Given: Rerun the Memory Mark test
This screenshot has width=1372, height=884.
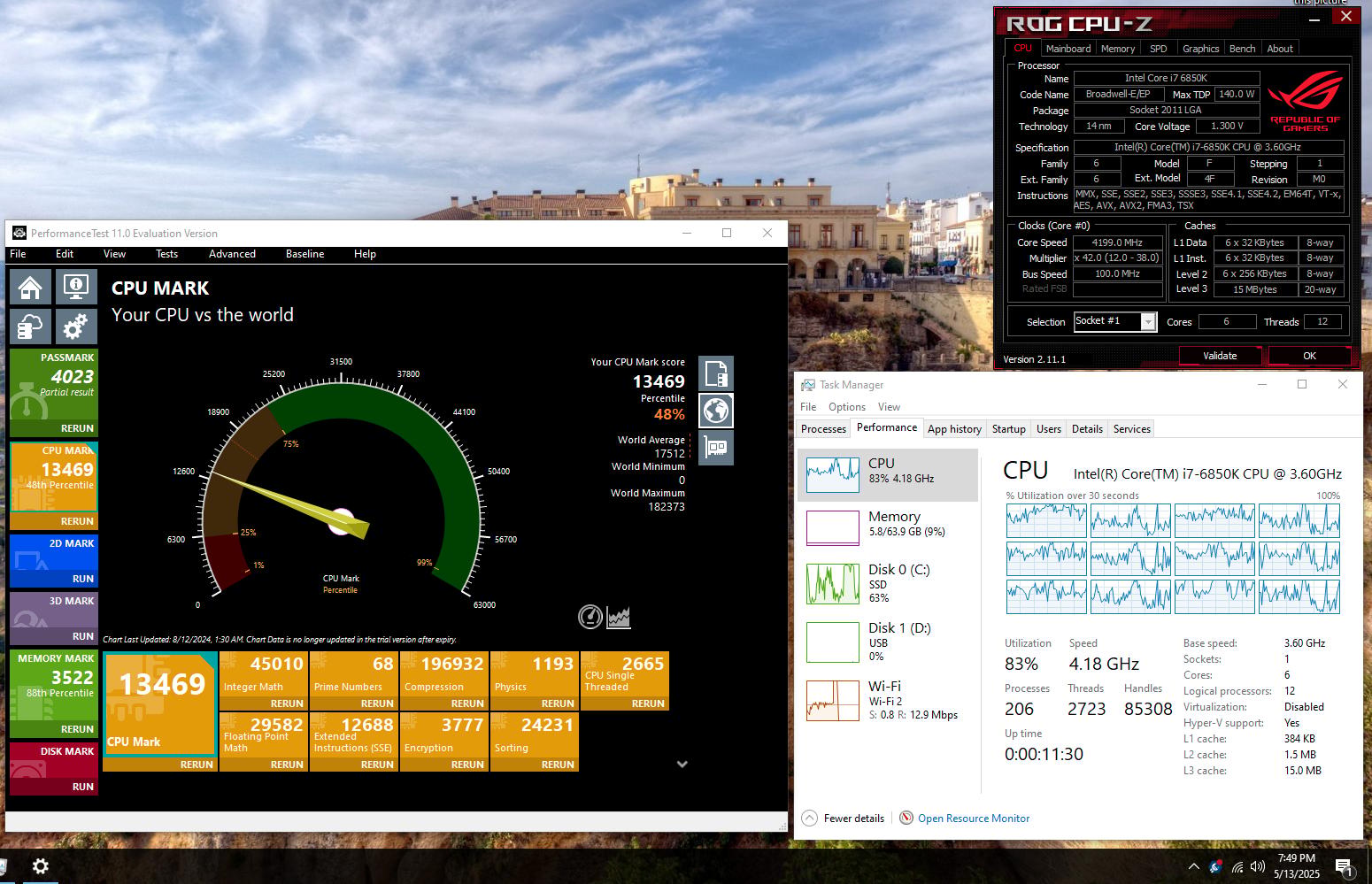Looking at the screenshot, I should pos(77,729).
